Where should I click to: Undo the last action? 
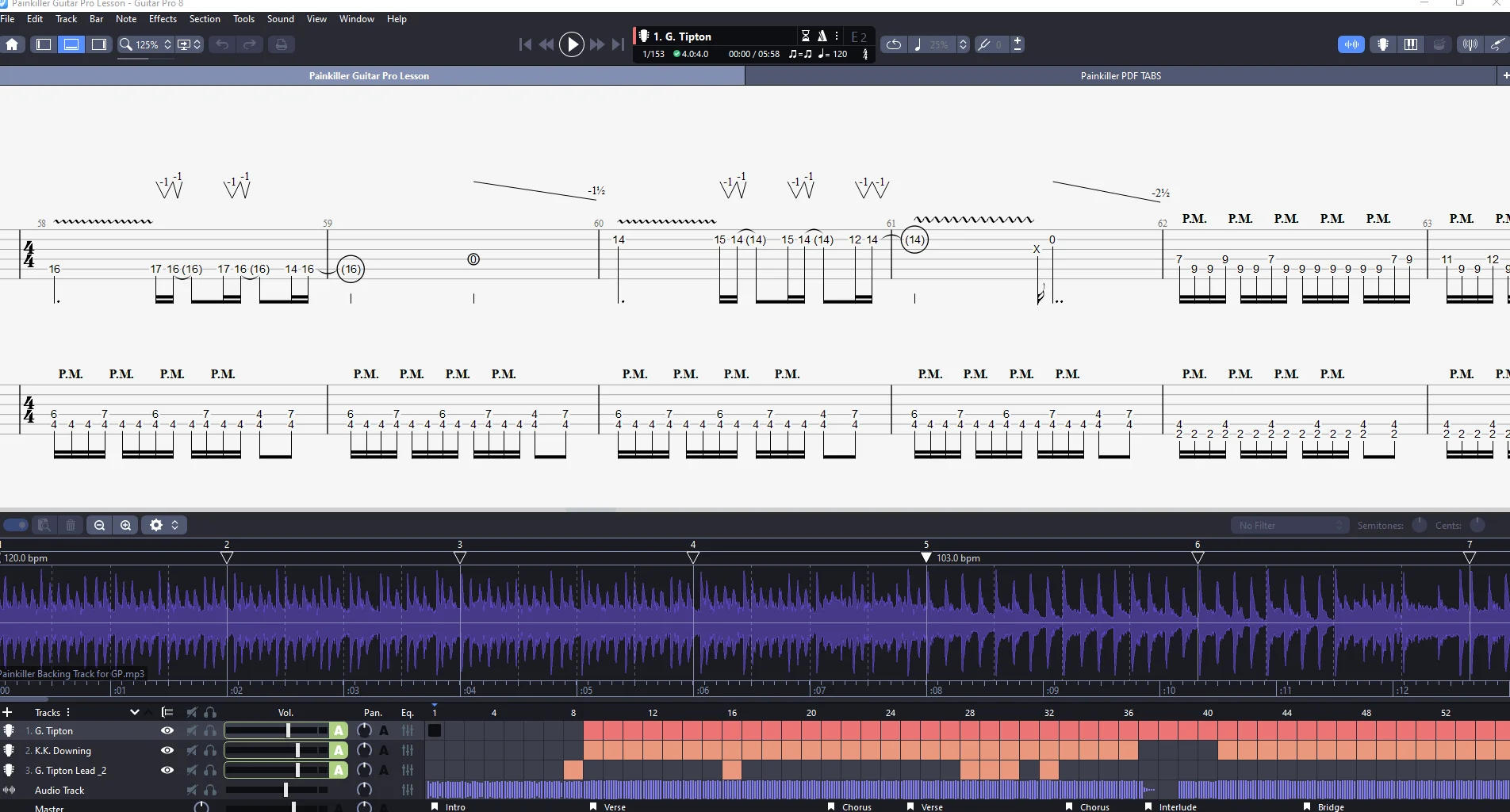pyautogui.click(x=222, y=44)
